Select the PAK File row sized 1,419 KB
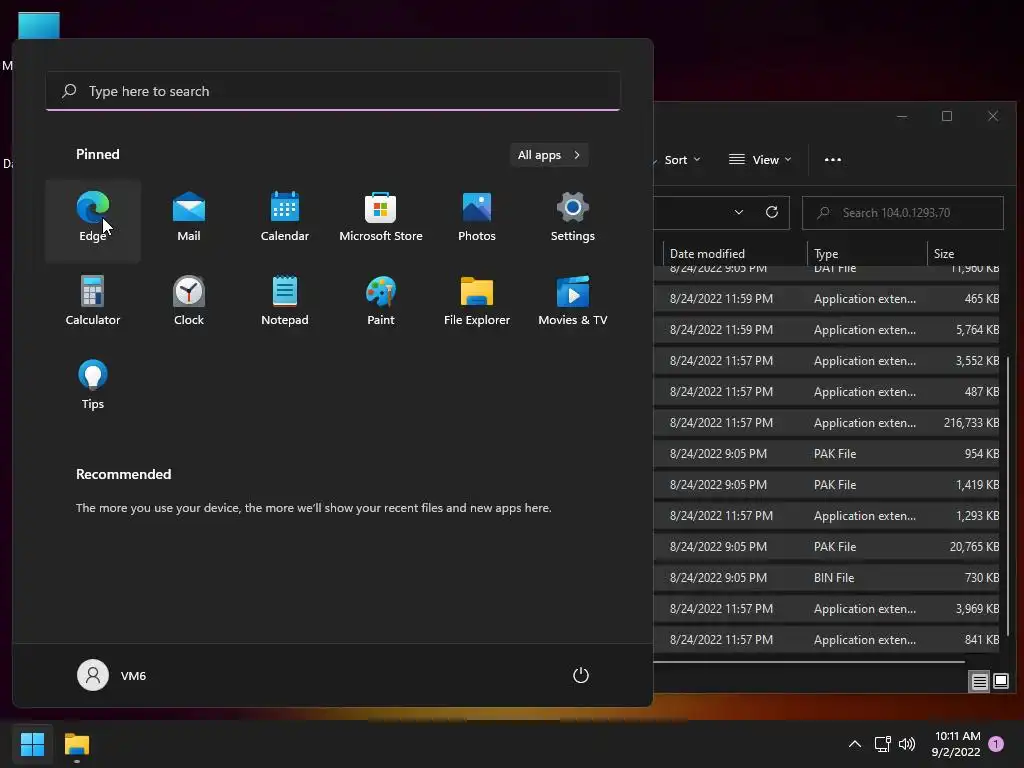 827,485
